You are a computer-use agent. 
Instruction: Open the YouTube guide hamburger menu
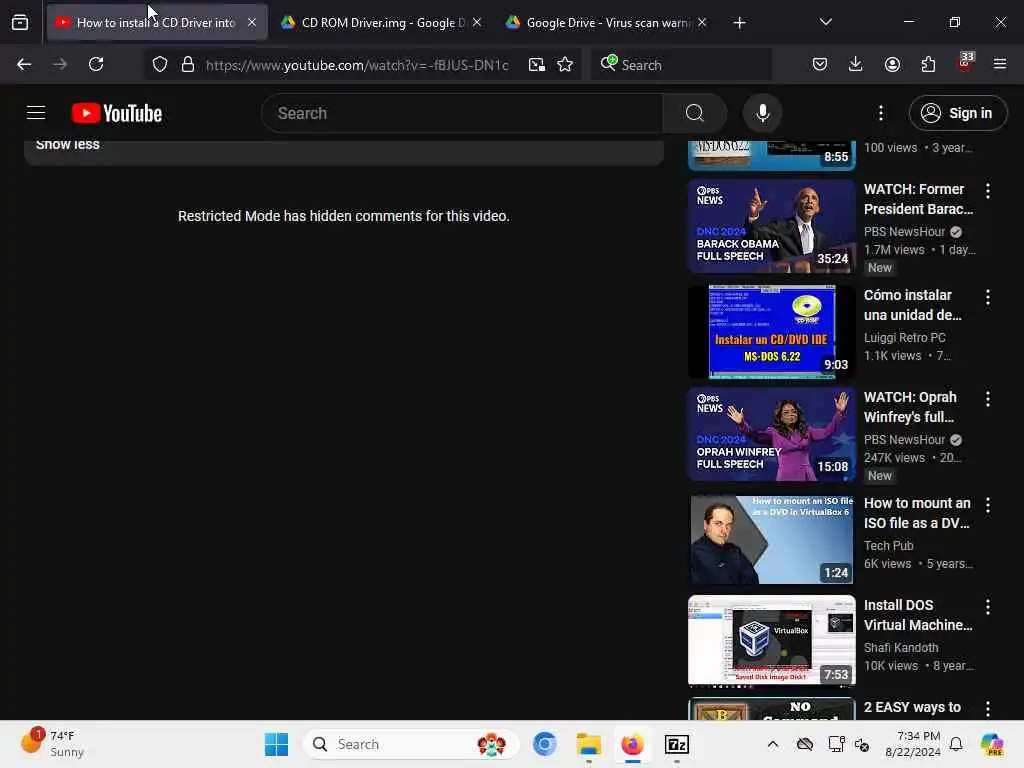[x=36, y=113]
